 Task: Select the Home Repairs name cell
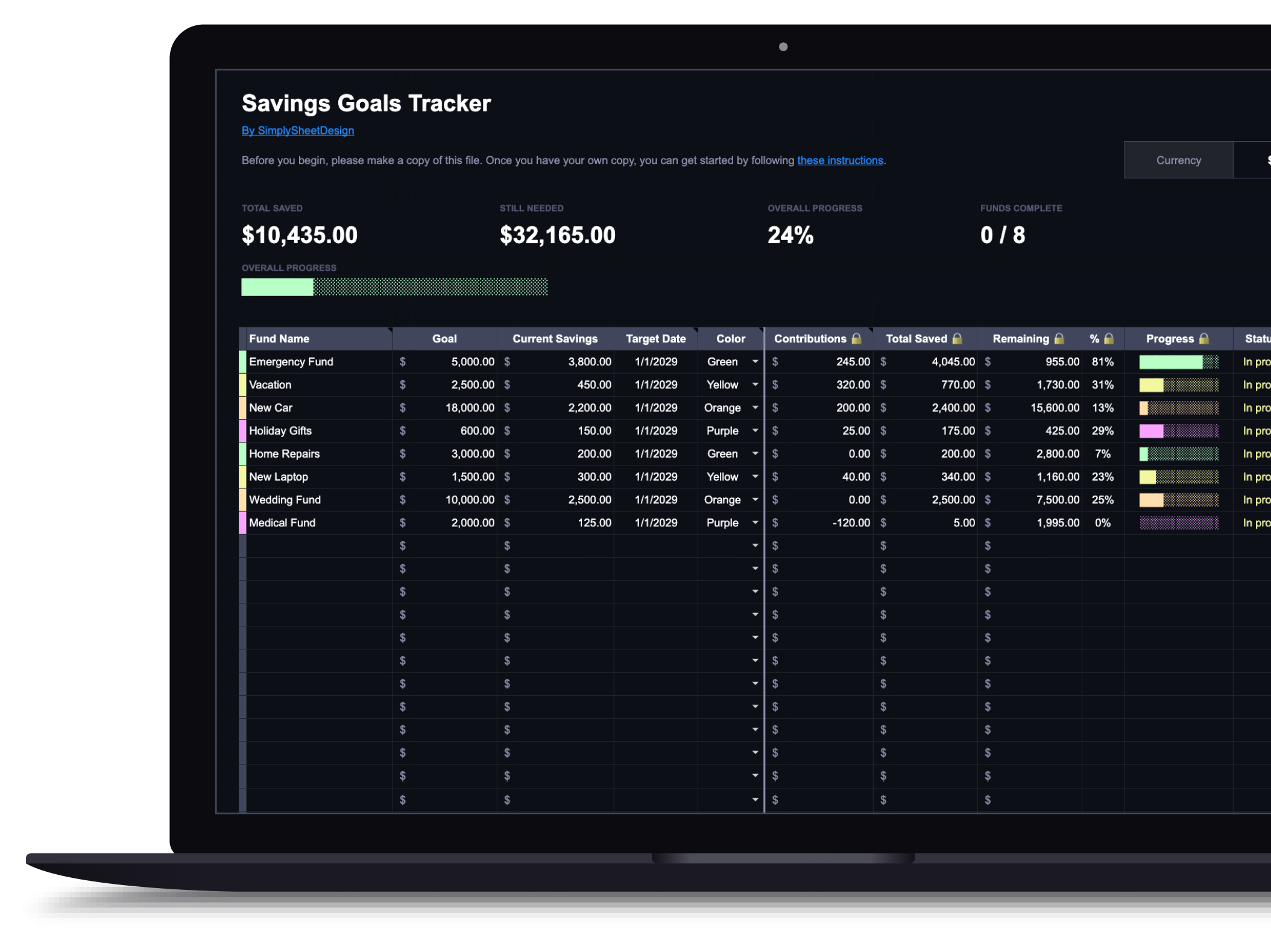(x=319, y=453)
